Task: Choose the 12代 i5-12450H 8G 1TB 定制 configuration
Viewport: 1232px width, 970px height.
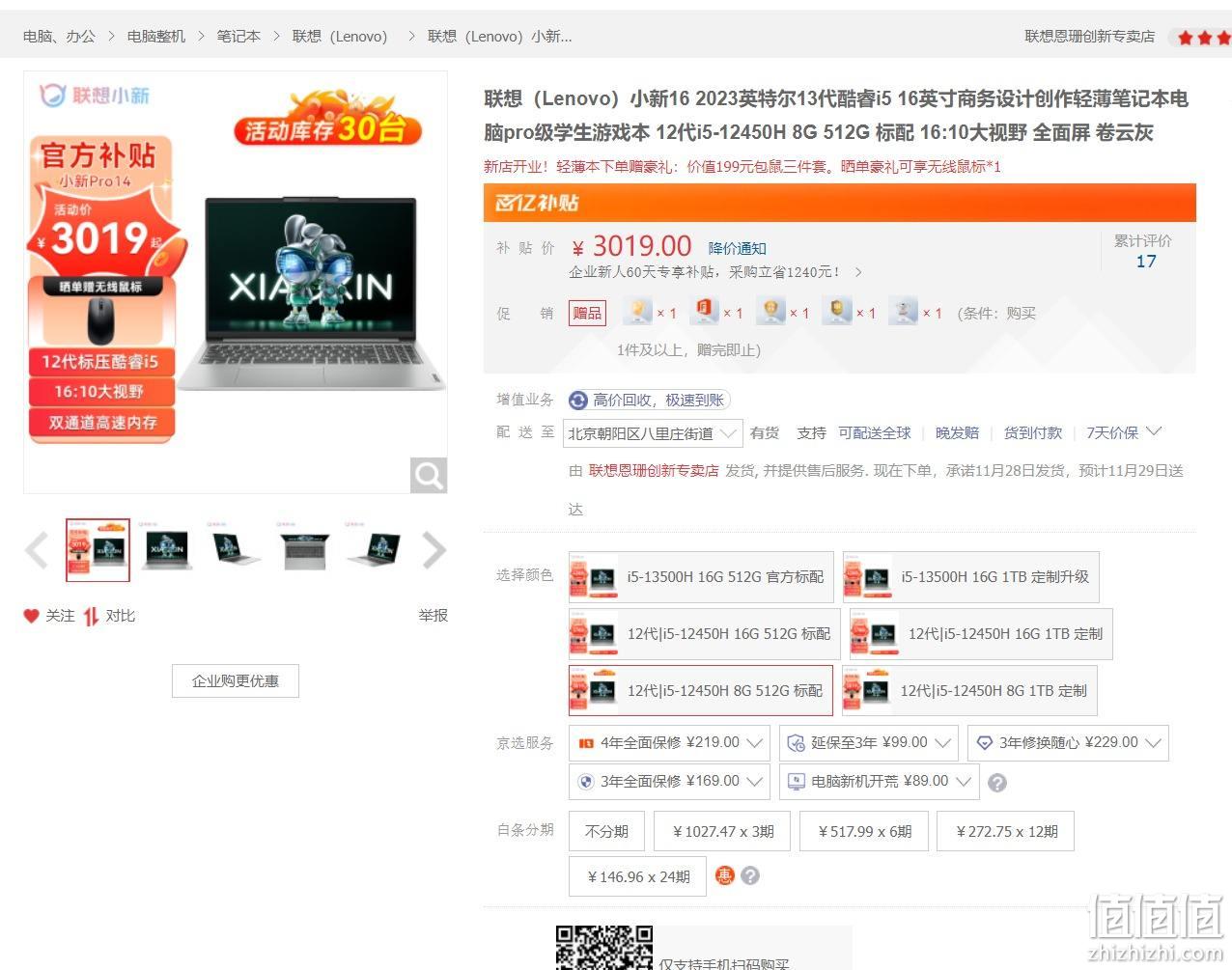Action: point(969,690)
